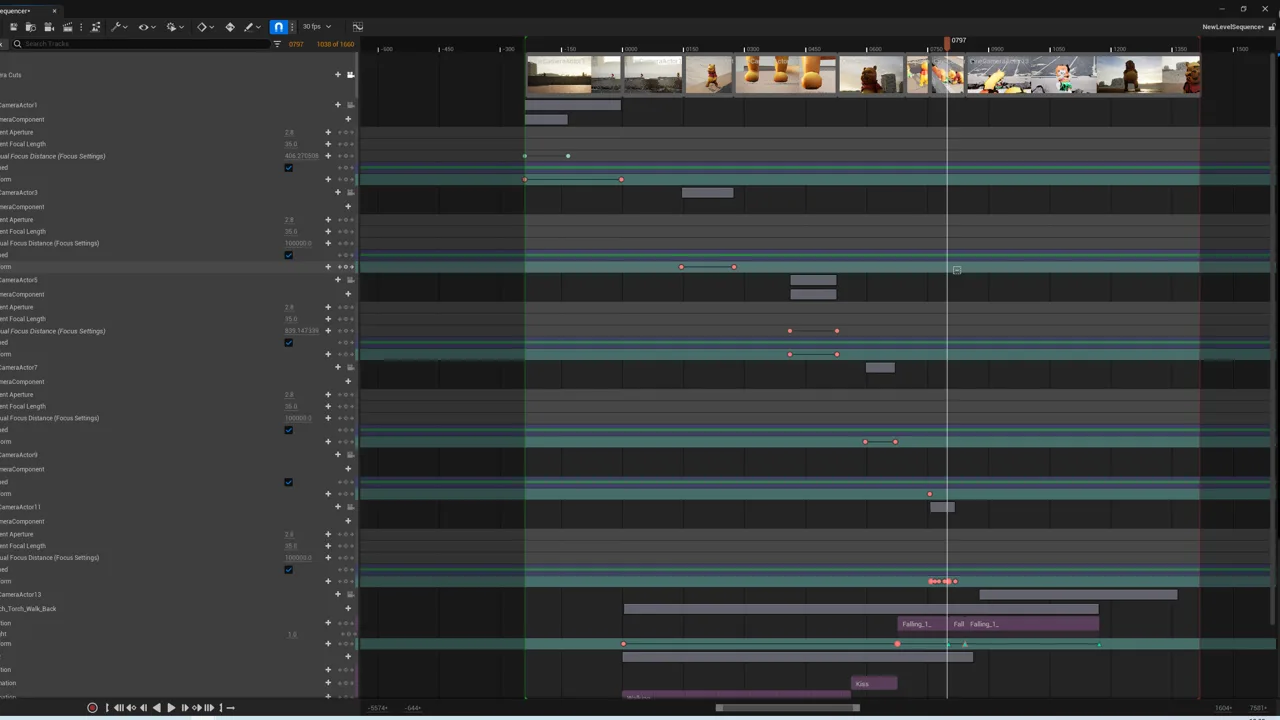Click the keyframe at CameraActor9 transform track
1280x720 pixels.
click(x=929, y=494)
